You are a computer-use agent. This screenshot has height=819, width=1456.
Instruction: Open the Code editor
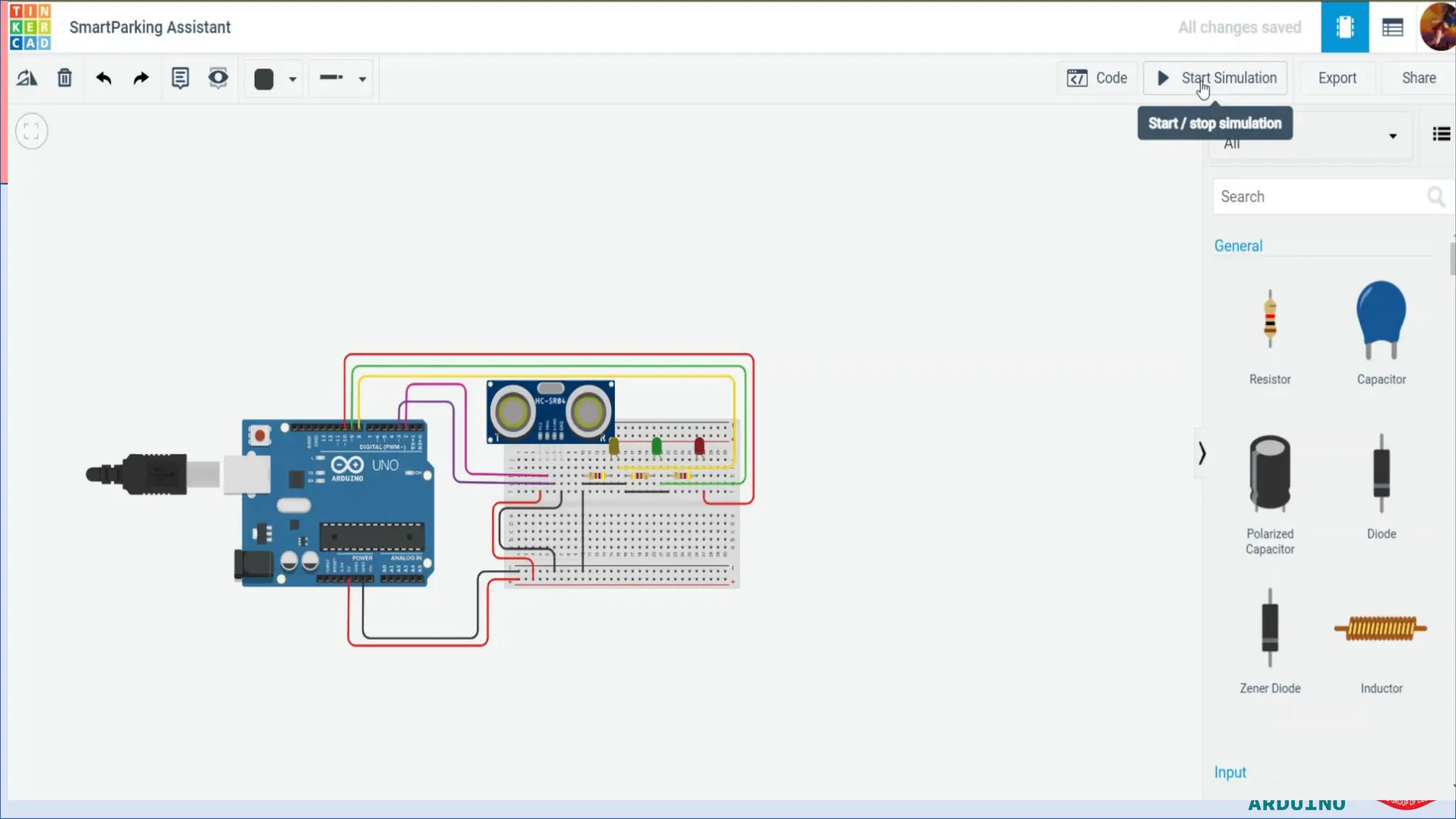(x=1097, y=78)
